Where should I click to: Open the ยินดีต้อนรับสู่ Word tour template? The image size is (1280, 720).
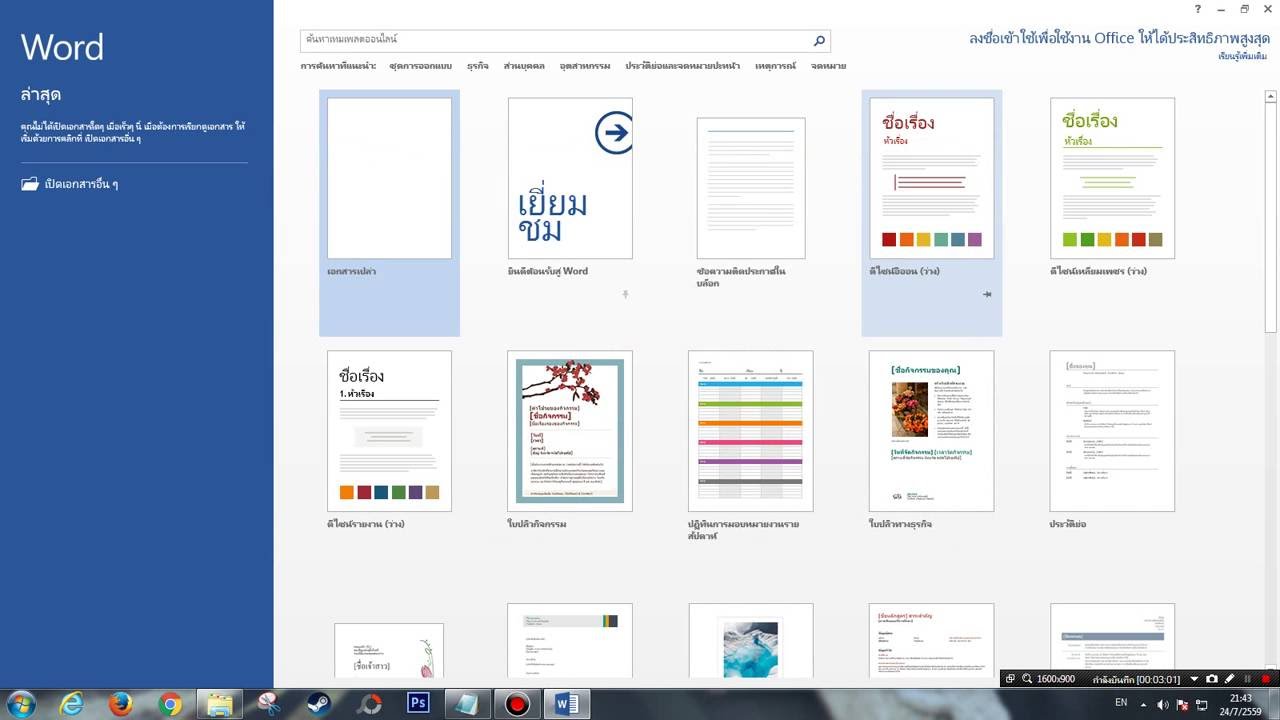(570, 178)
